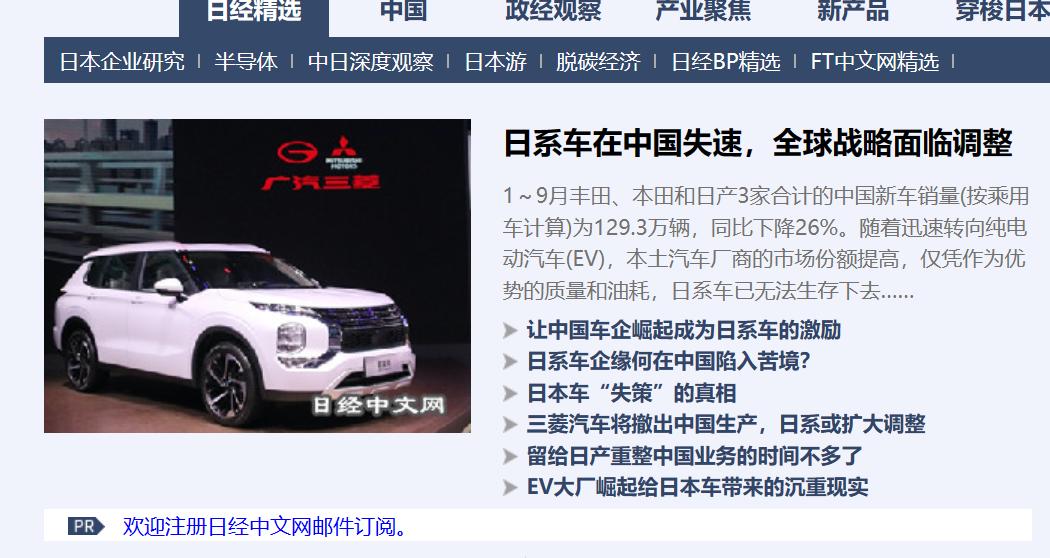Open headline 日系车在中国失速，全球战略面临调整
Viewport: 1050px width, 558px height.
(x=757, y=143)
